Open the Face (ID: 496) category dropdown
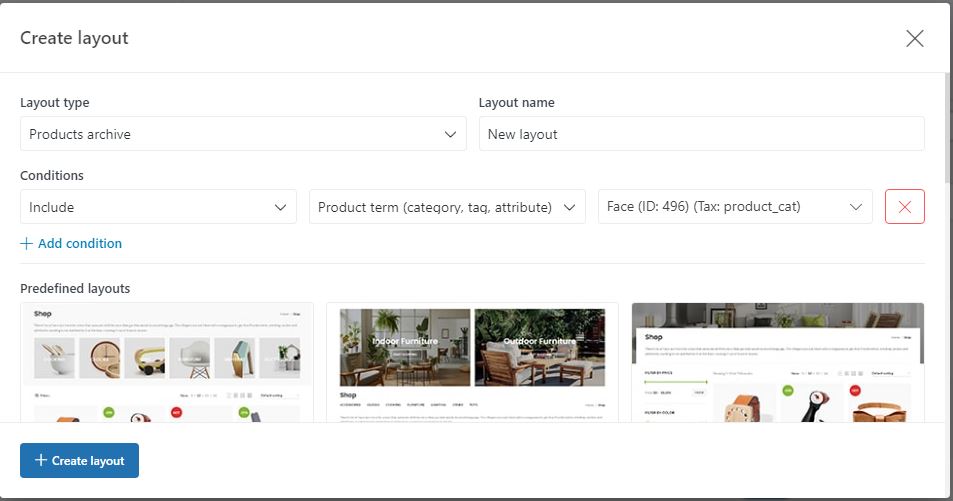 735,207
